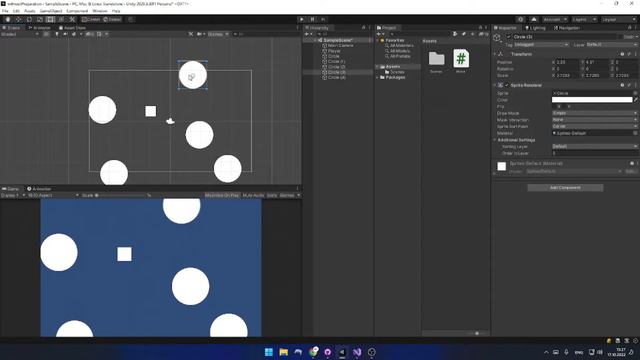Click the Pause button

click(312, 19)
